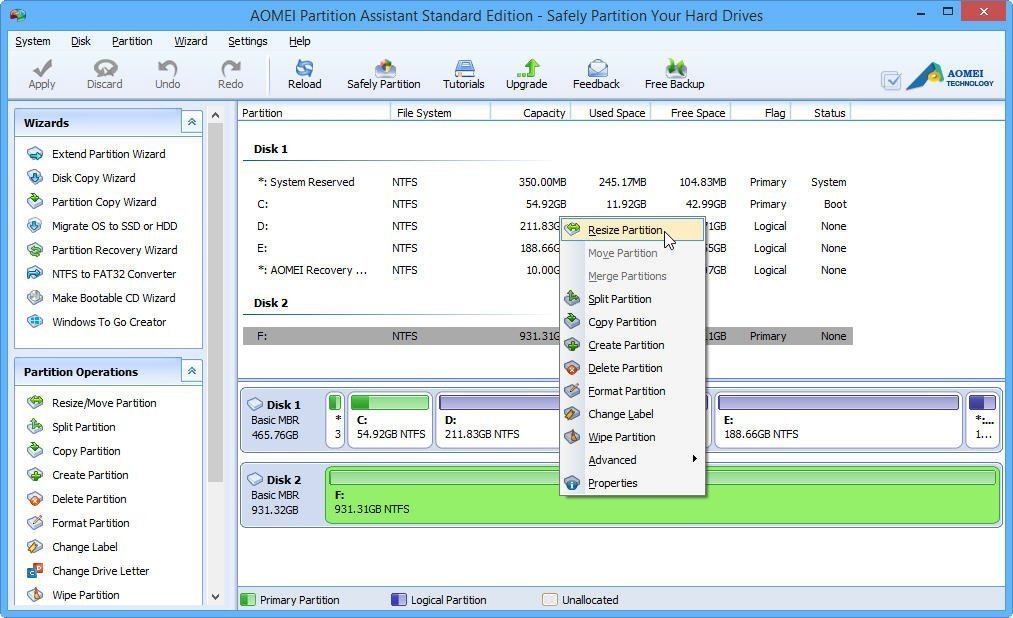Expand the Advanced submenu
This screenshot has width=1013, height=618.
click(612, 460)
